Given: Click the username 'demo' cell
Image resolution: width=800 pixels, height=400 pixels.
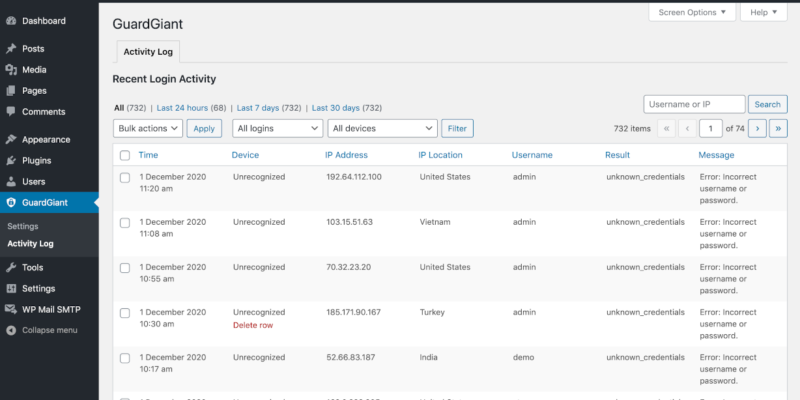Looking at the screenshot, I should tap(523, 358).
